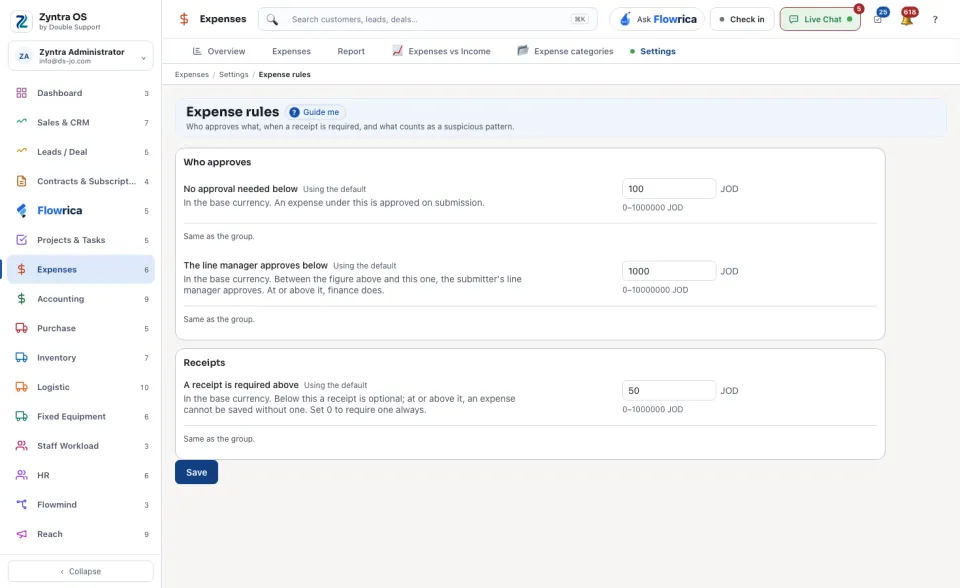
Task: Click the Guide me button
Action: [x=315, y=112]
